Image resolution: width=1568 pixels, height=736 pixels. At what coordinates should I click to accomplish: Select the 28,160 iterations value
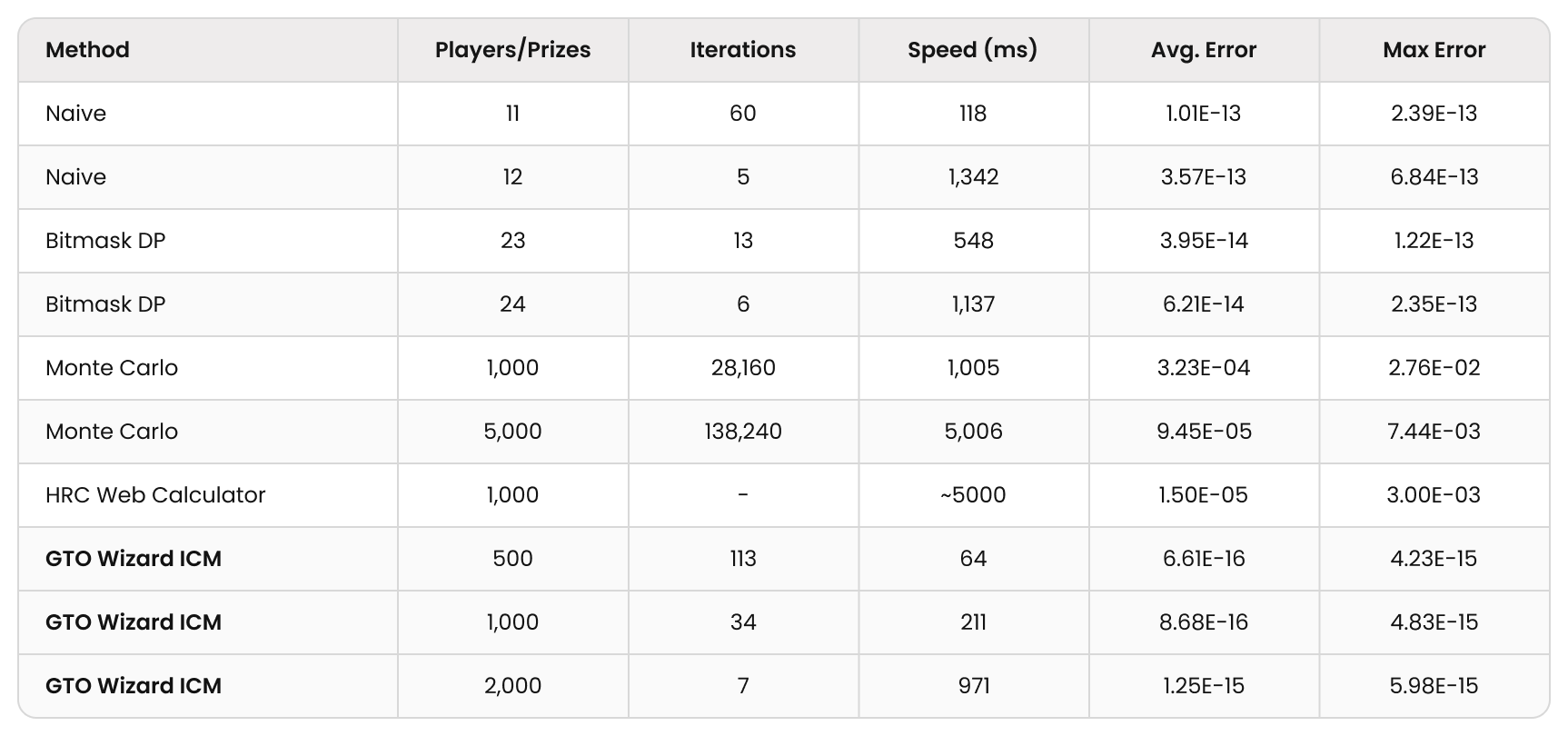pos(742,368)
